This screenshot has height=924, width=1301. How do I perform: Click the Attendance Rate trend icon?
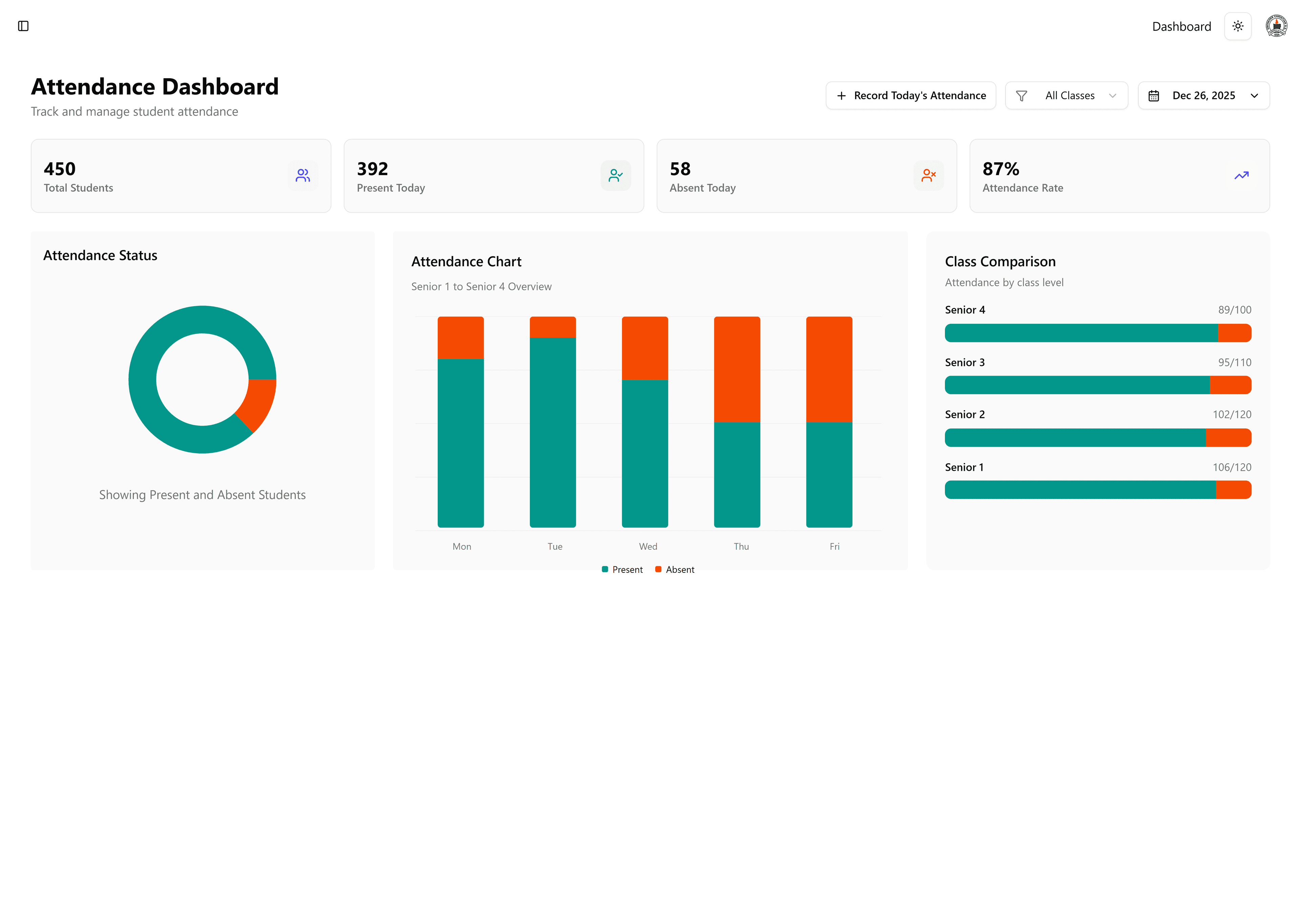click(1241, 175)
